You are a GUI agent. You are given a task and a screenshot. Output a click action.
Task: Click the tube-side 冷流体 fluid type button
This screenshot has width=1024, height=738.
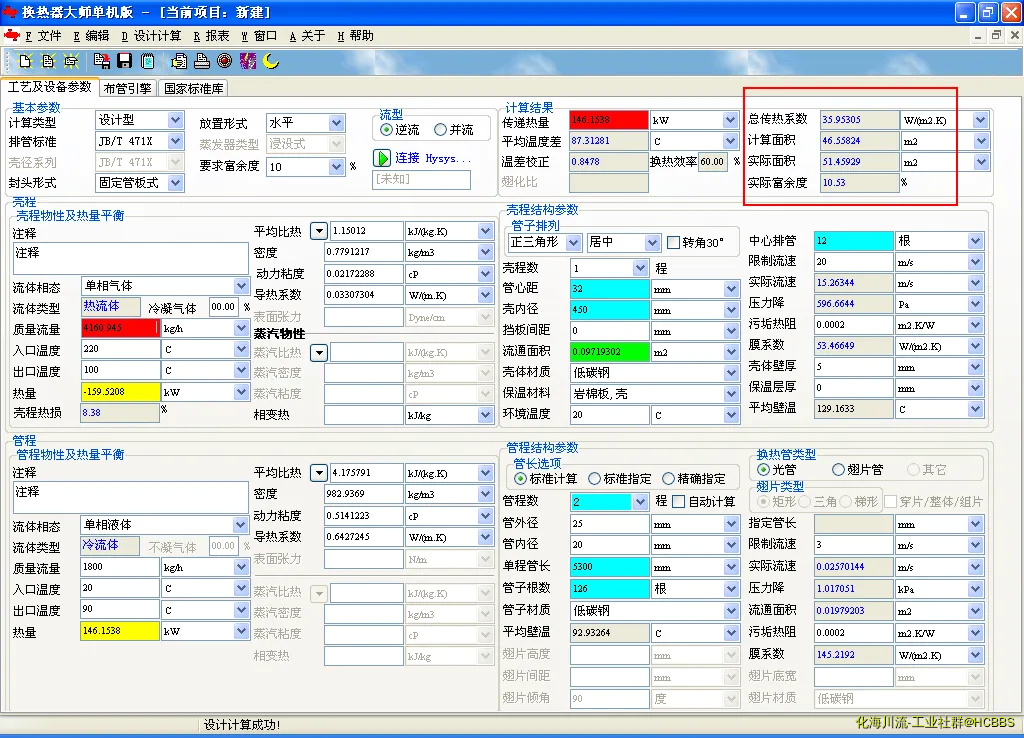[110, 545]
